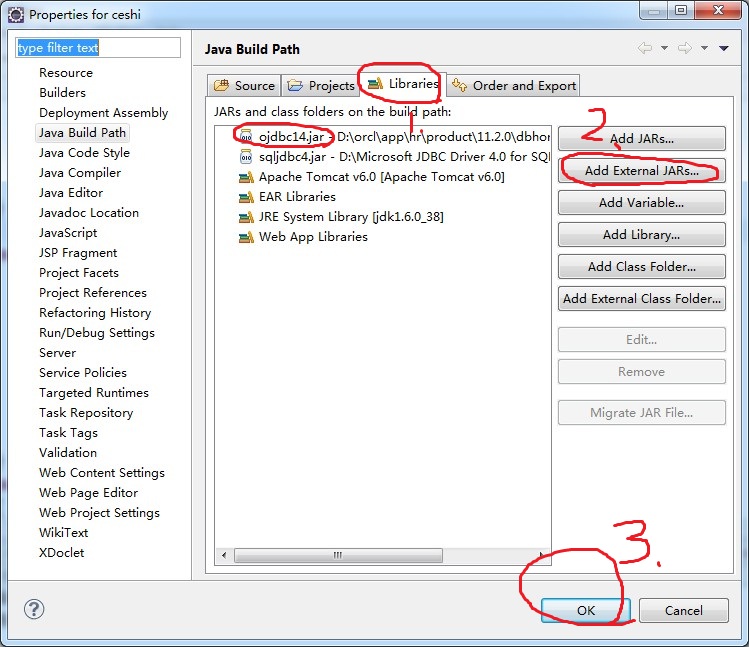Open the back history dropdown arrow
This screenshot has width=749, height=647.
[664, 48]
